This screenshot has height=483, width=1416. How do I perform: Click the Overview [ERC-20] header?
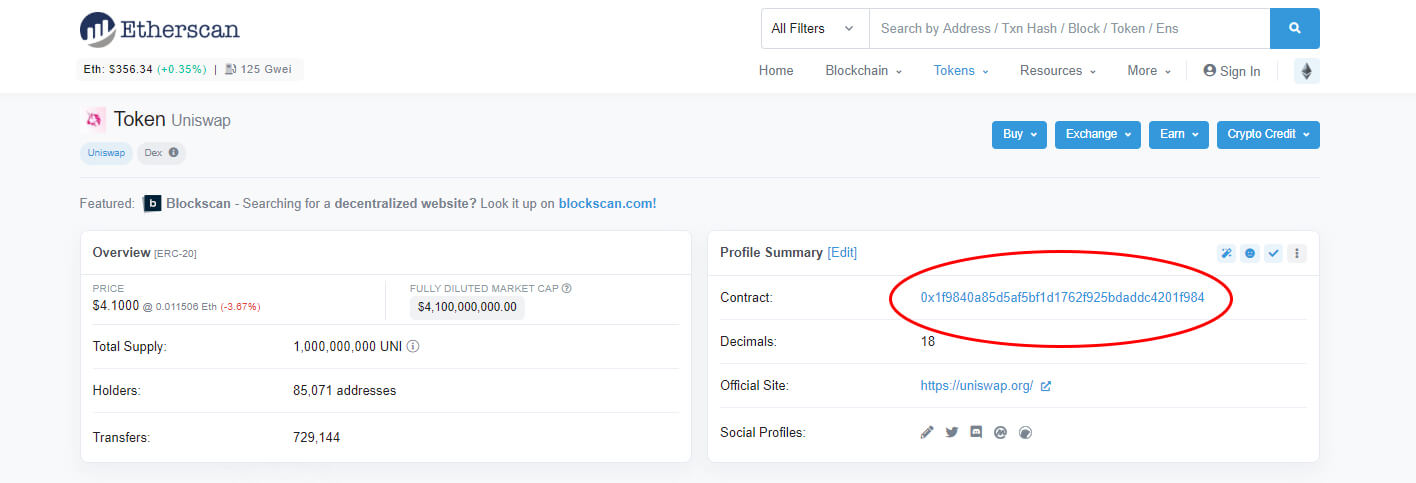(144, 253)
